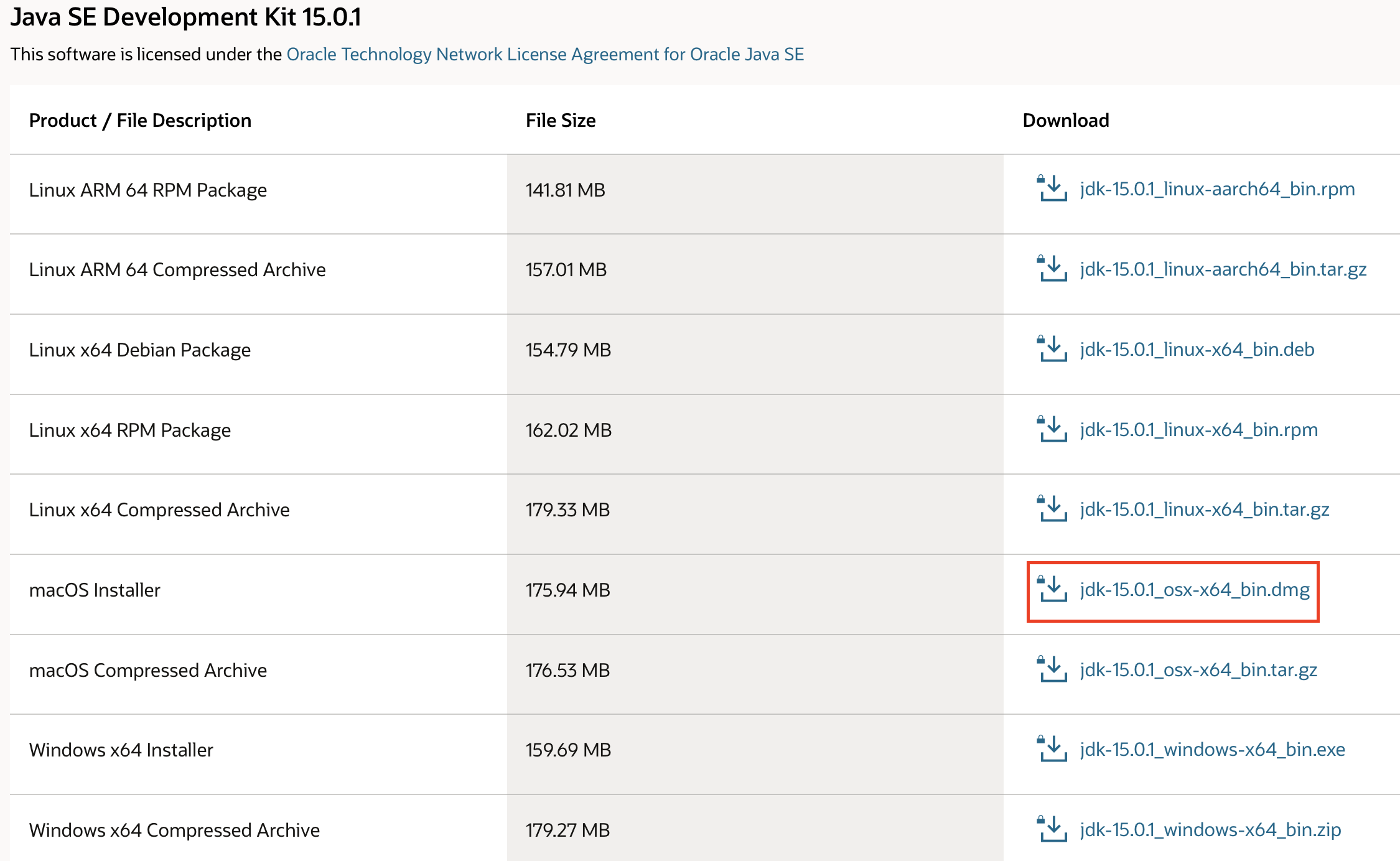Select 'macOS Installer' text

tap(95, 590)
